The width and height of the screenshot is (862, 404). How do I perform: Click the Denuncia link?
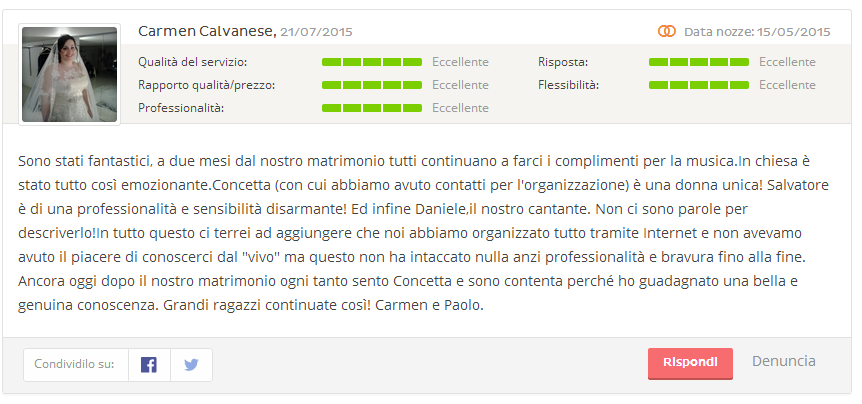783,361
